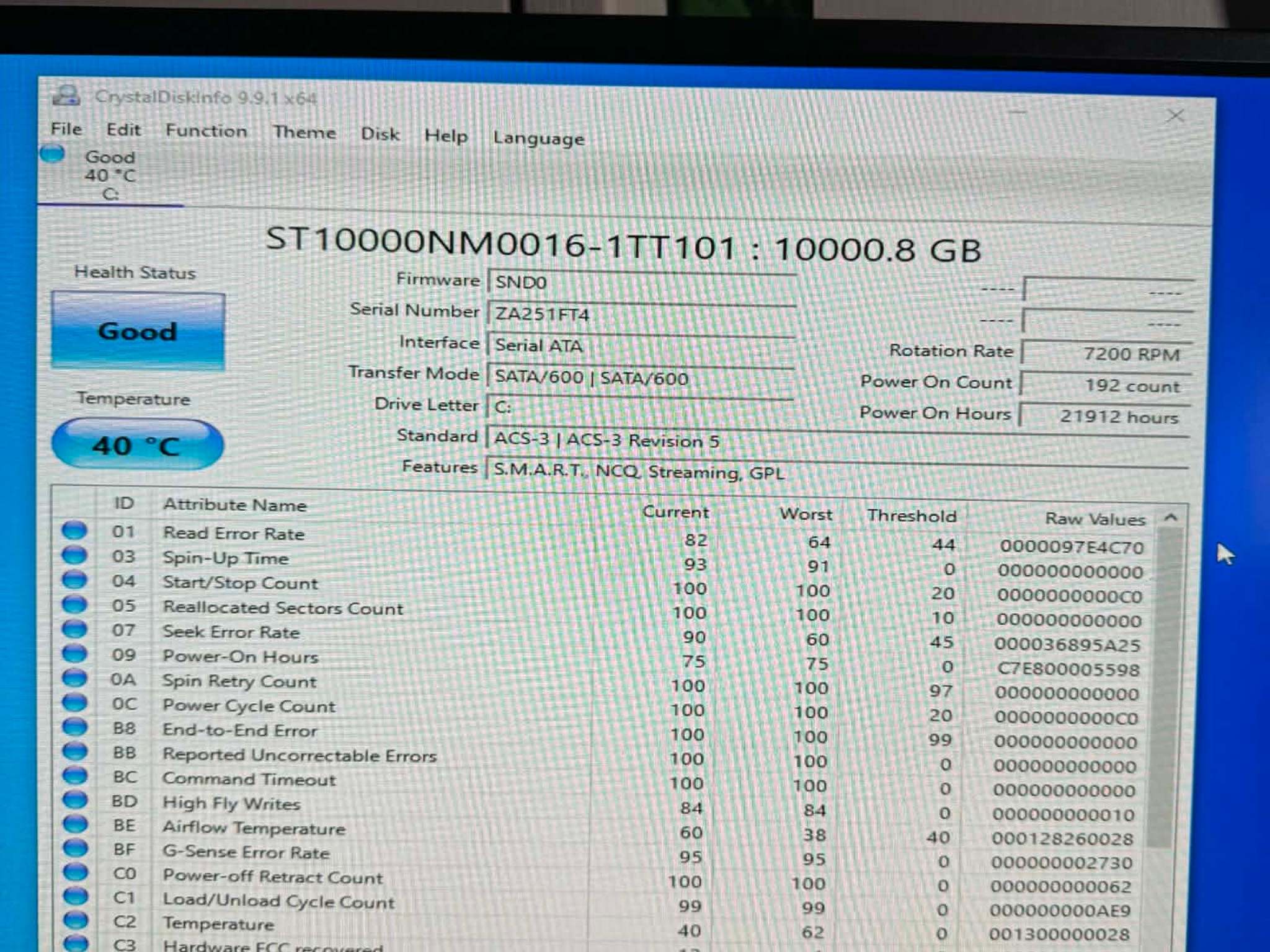Click the status circle for Temperature row C2

75,920
